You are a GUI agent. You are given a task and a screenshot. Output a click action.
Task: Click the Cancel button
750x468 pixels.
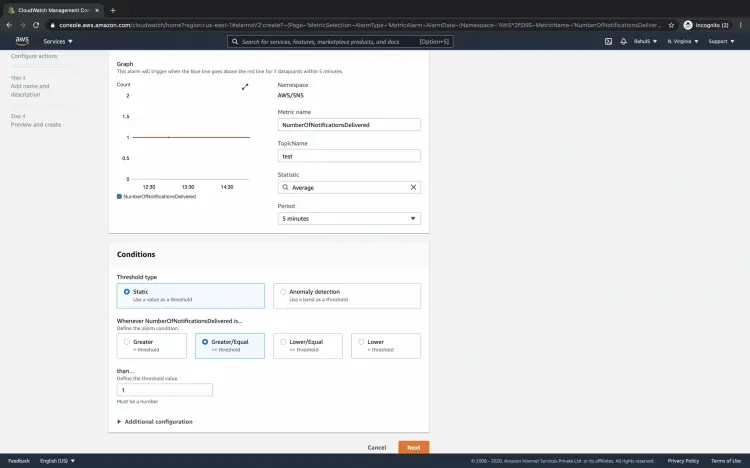377,447
